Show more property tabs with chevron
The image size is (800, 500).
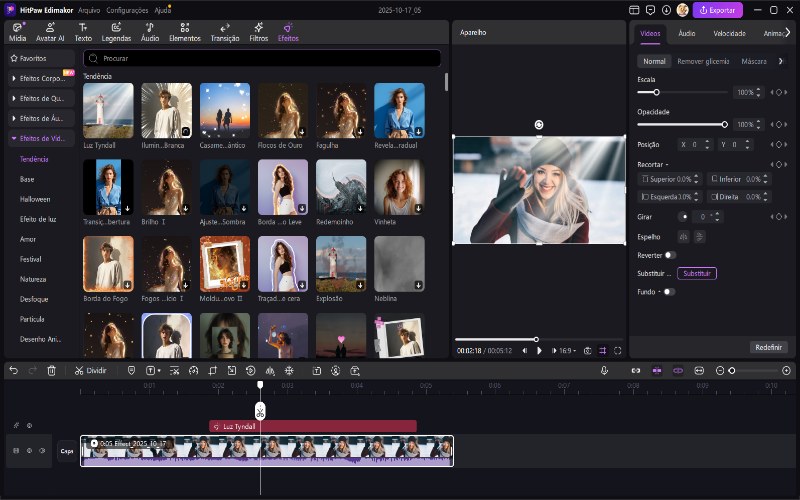(788, 33)
